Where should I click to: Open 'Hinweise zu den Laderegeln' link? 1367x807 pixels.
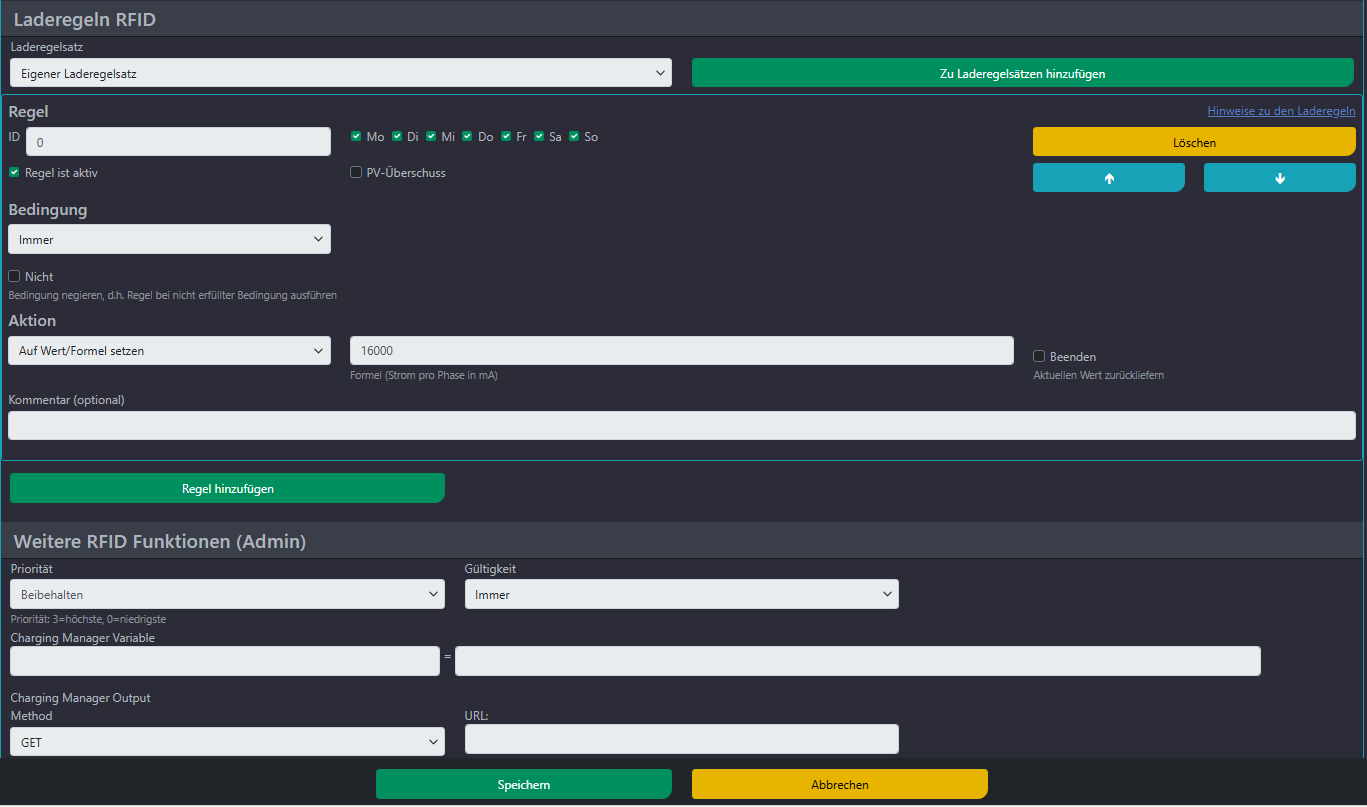coord(1281,111)
